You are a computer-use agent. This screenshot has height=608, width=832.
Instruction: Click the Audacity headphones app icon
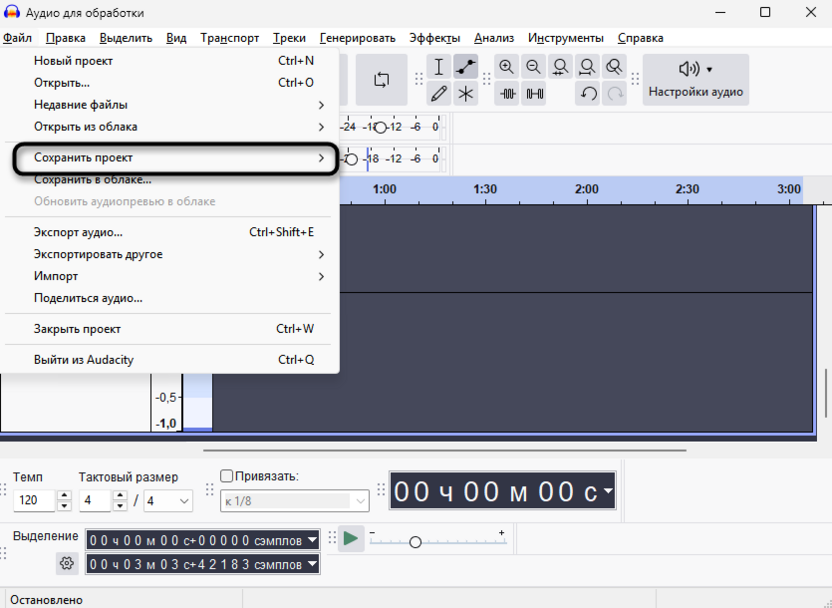[12, 12]
